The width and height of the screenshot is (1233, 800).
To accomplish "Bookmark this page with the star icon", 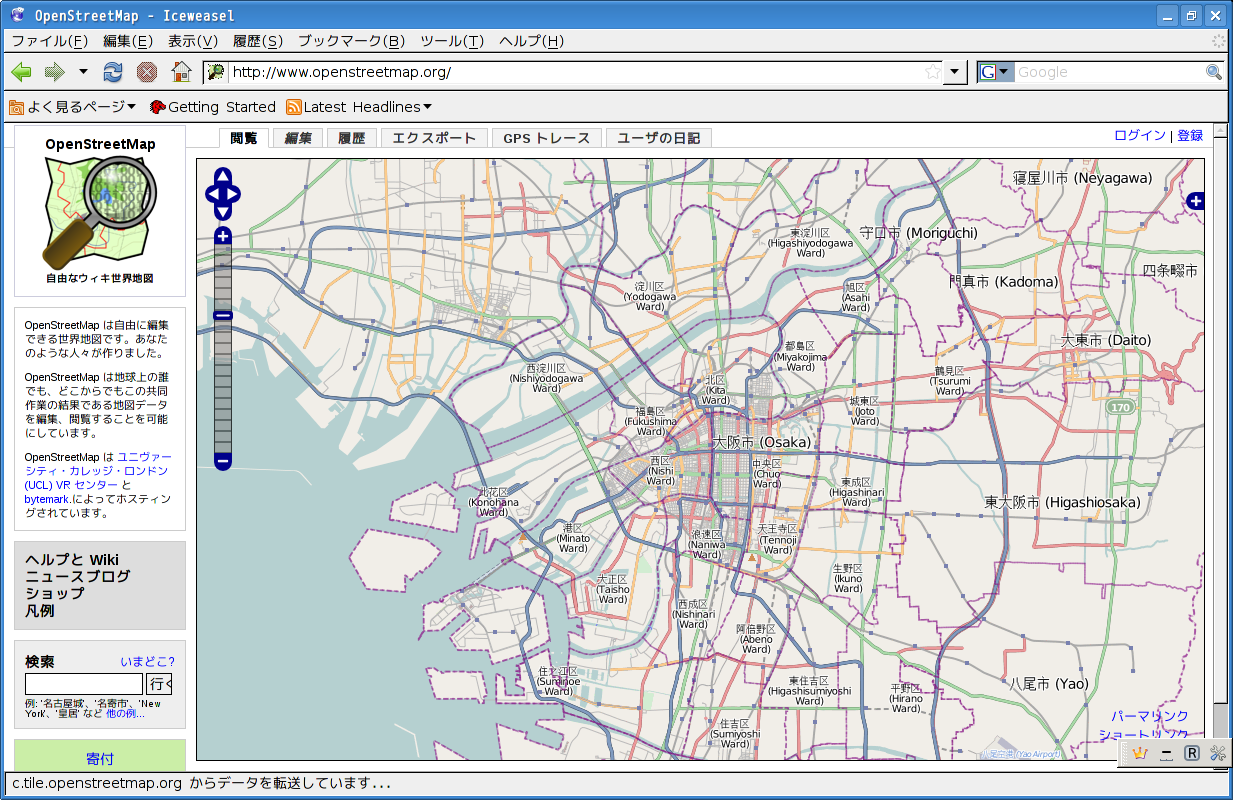I will (933, 72).
